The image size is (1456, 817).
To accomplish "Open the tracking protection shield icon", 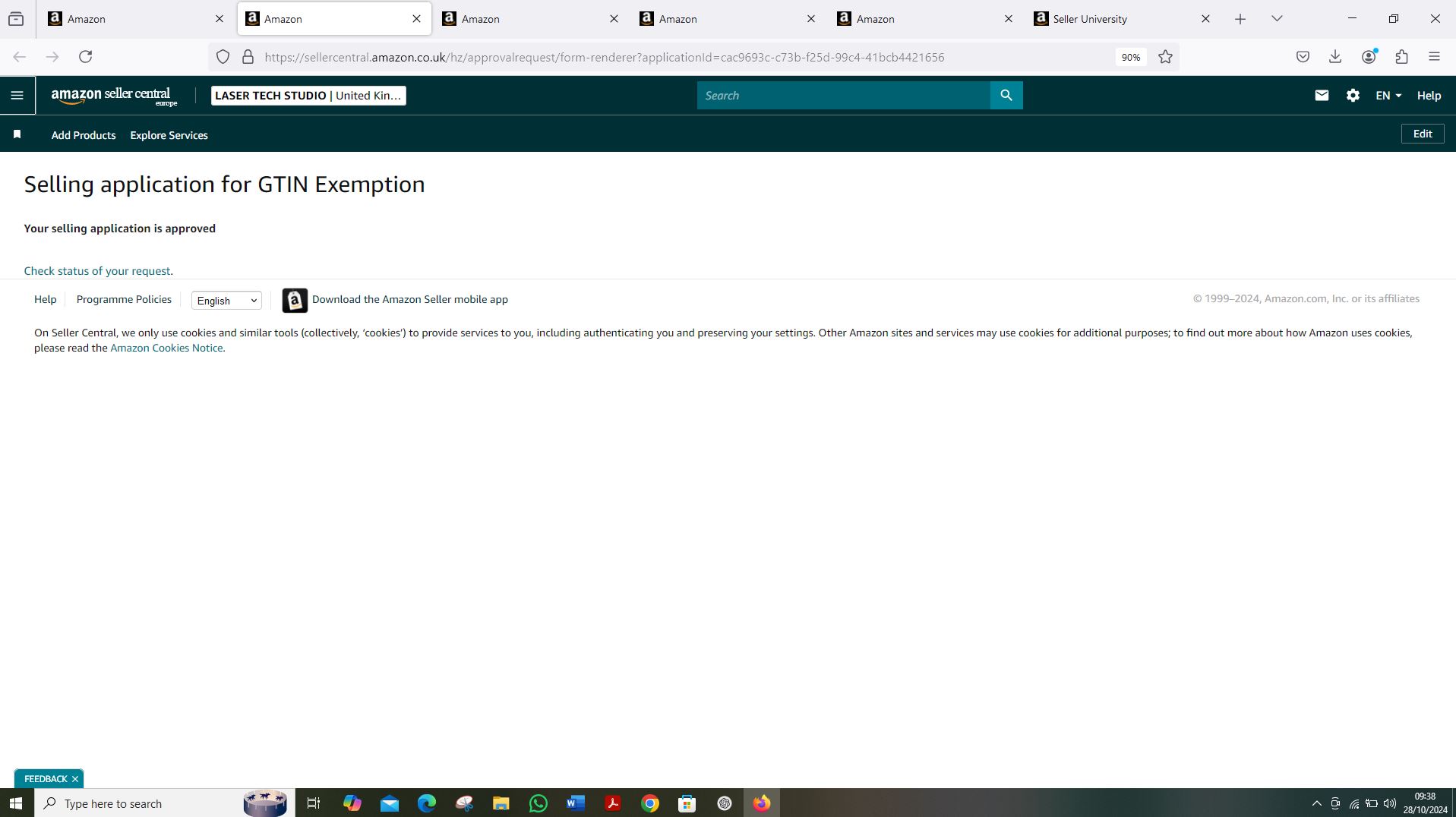I will [223, 57].
